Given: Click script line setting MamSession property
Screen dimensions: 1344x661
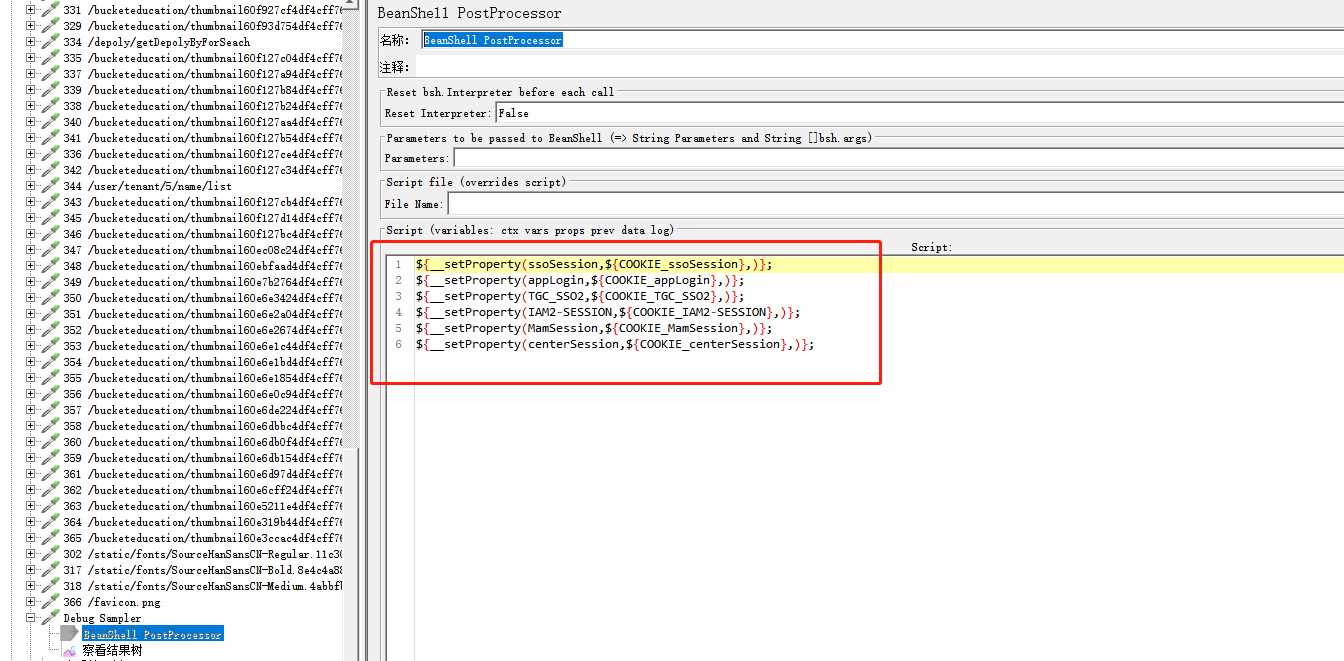Looking at the screenshot, I should pyautogui.click(x=594, y=328).
